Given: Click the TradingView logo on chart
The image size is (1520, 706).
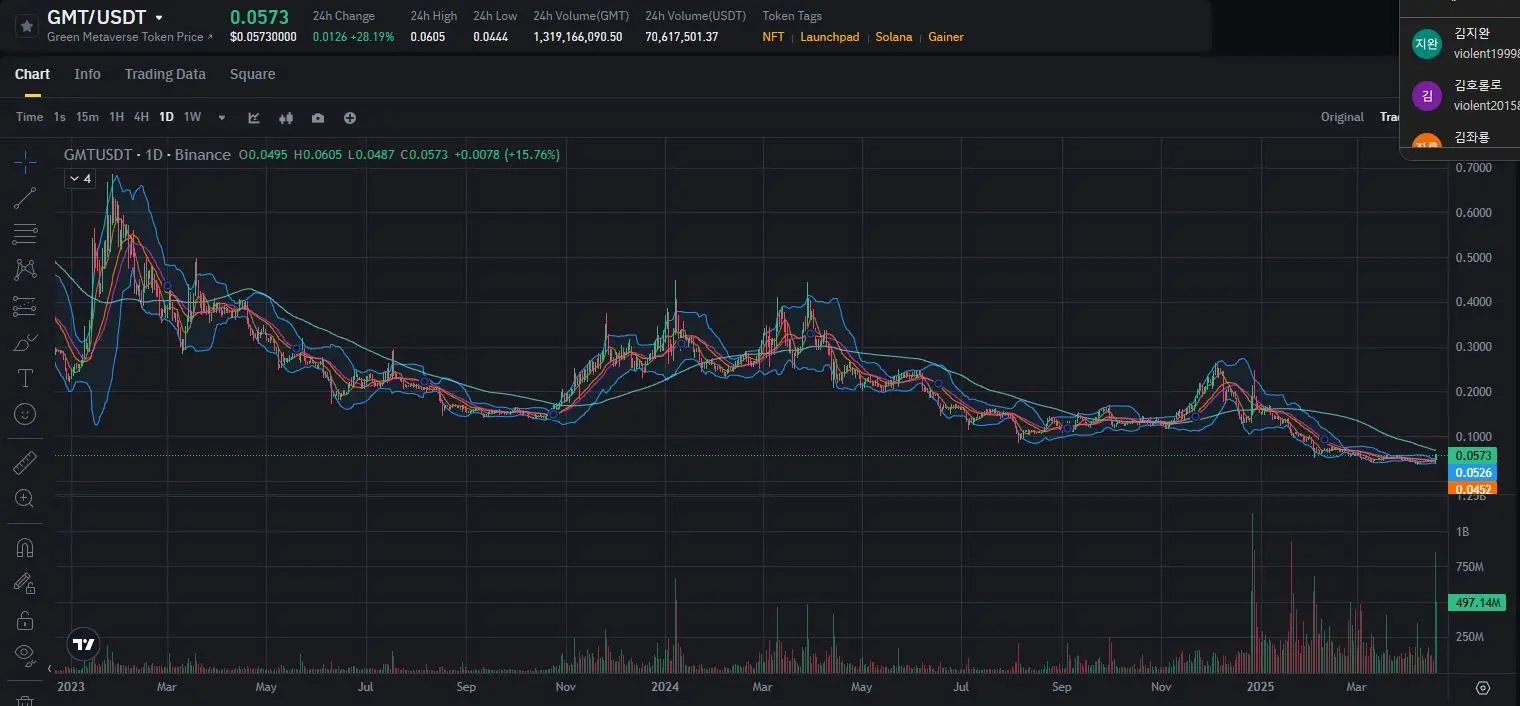Looking at the screenshot, I should click(84, 644).
